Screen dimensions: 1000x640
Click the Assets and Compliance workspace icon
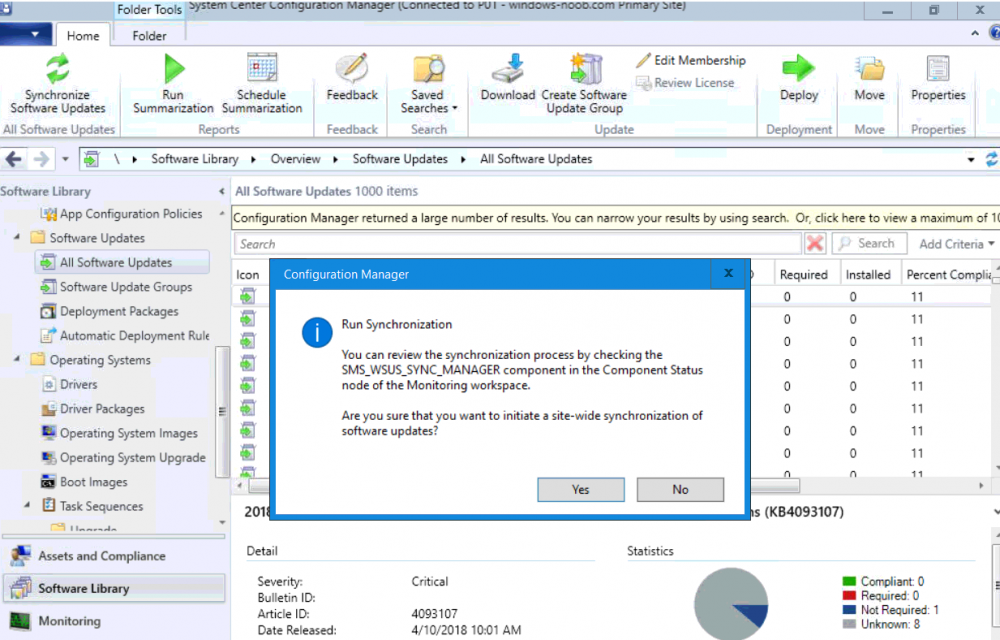(x=20, y=556)
